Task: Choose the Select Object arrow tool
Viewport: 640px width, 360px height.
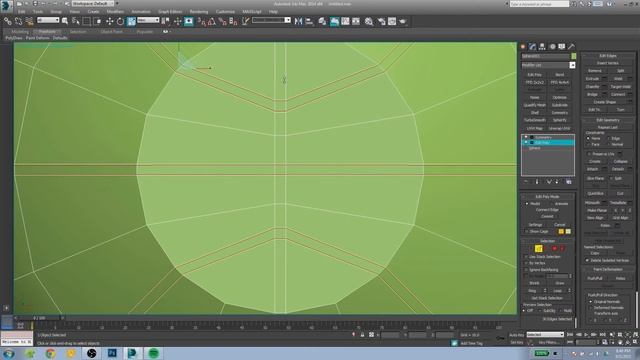Action: [x=65, y=21]
